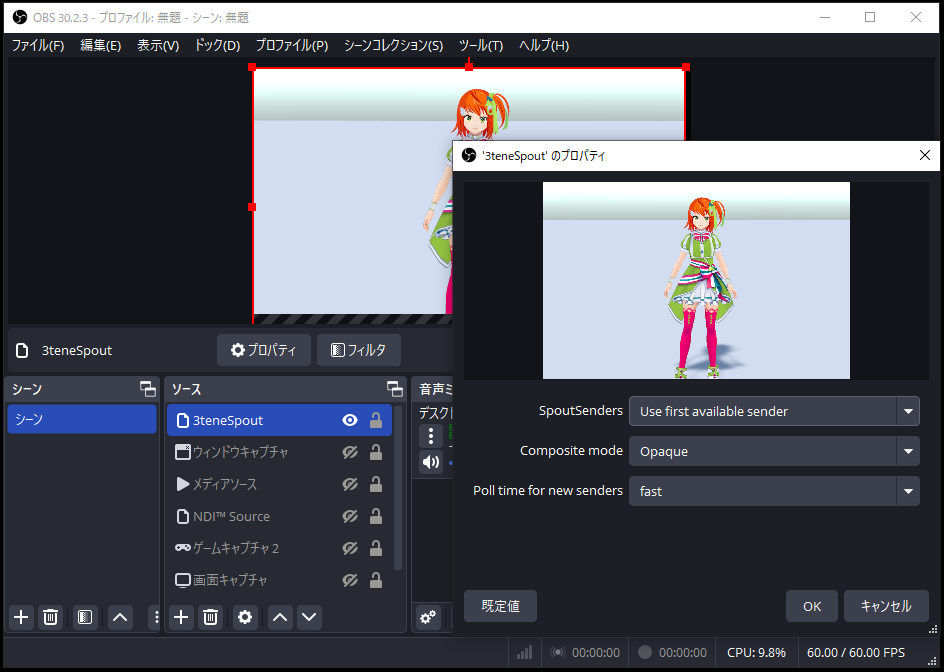Hide the 3teneSpout source with eye icon

coord(350,420)
